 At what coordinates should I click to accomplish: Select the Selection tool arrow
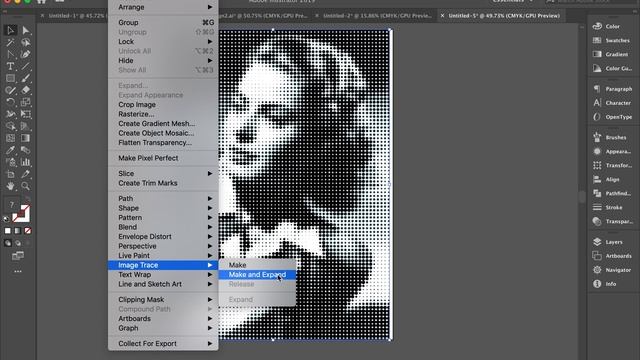click(x=11, y=30)
